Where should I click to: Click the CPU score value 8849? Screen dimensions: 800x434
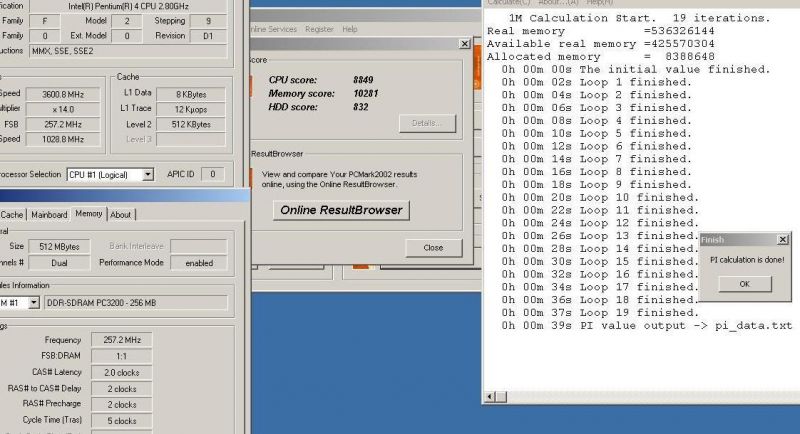point(363,80)
